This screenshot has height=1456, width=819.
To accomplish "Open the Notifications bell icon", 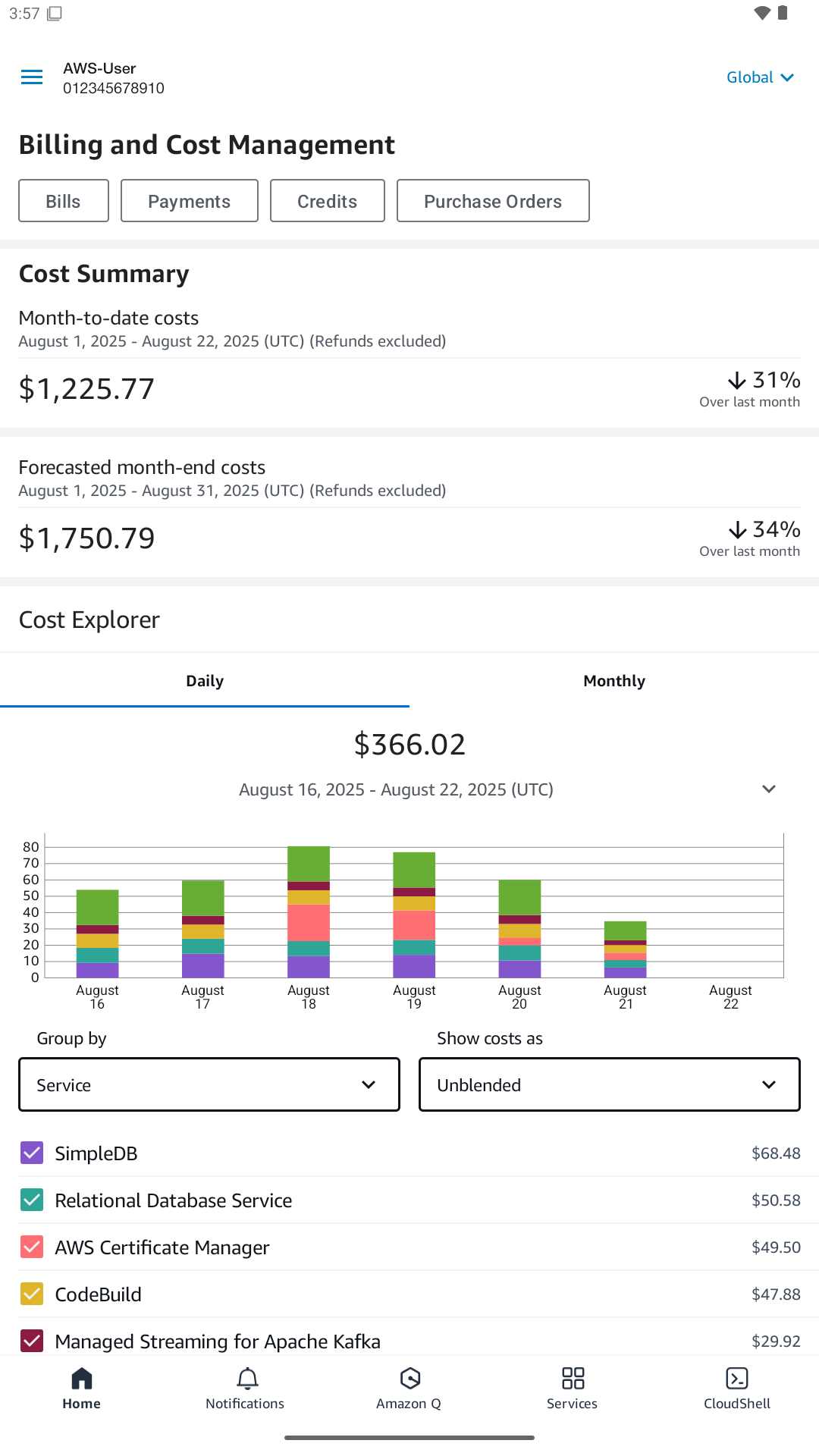I will pyautogui.click(x=247, y=1379).
